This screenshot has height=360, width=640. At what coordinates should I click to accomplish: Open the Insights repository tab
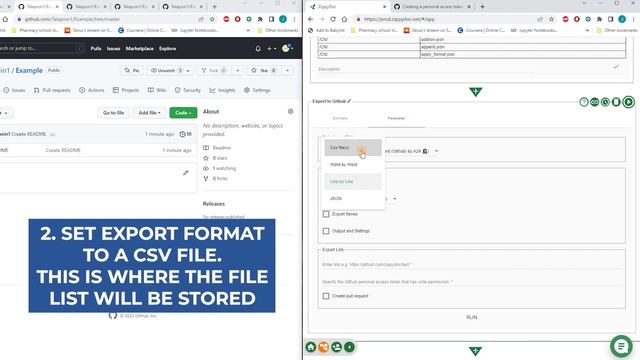[222, 90]
